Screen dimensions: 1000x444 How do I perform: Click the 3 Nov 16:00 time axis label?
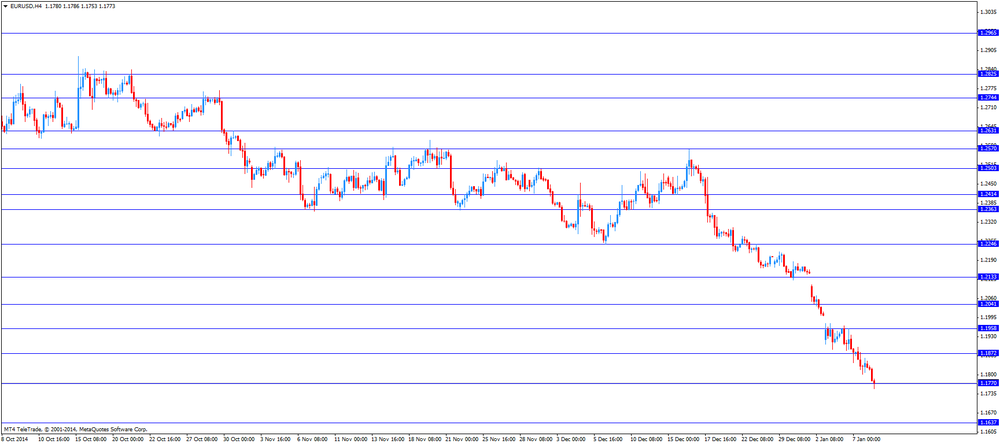(x=276, y=440)
